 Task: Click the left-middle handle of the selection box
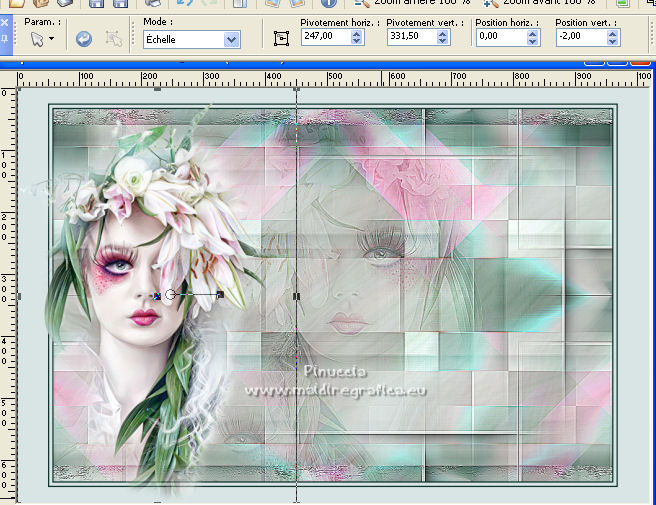[19, 296]
